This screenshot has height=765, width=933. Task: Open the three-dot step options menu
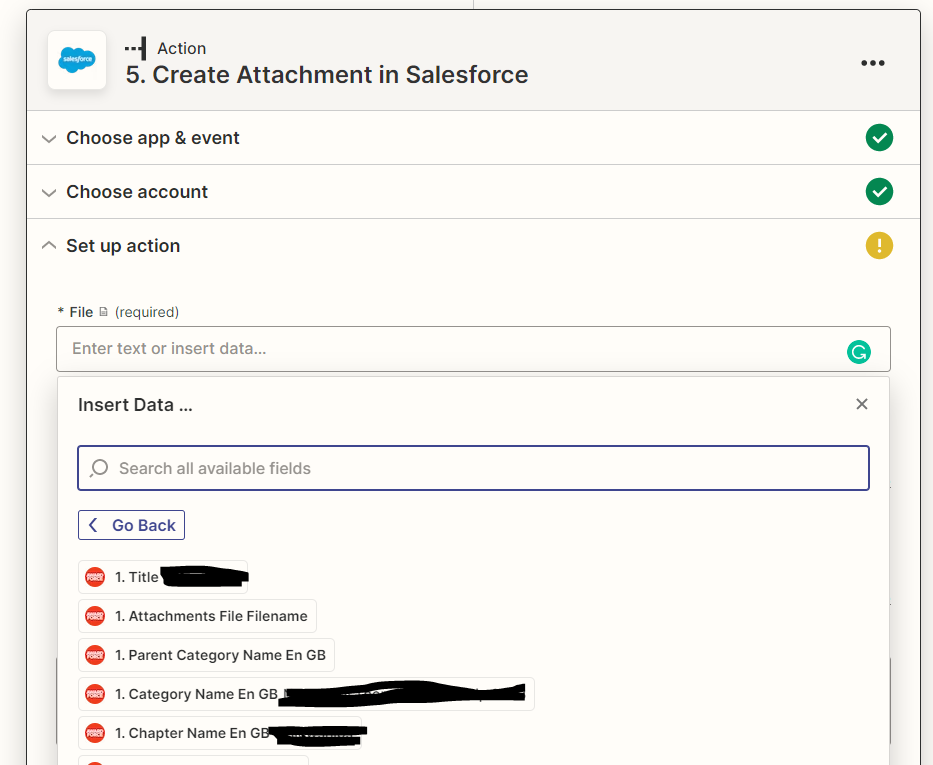(x=872, y=63)
